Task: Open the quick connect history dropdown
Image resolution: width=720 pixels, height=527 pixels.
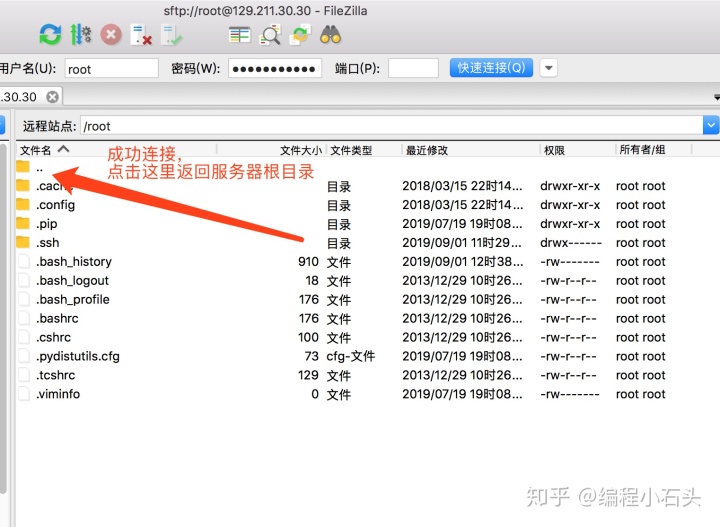Action: point(549,68)
